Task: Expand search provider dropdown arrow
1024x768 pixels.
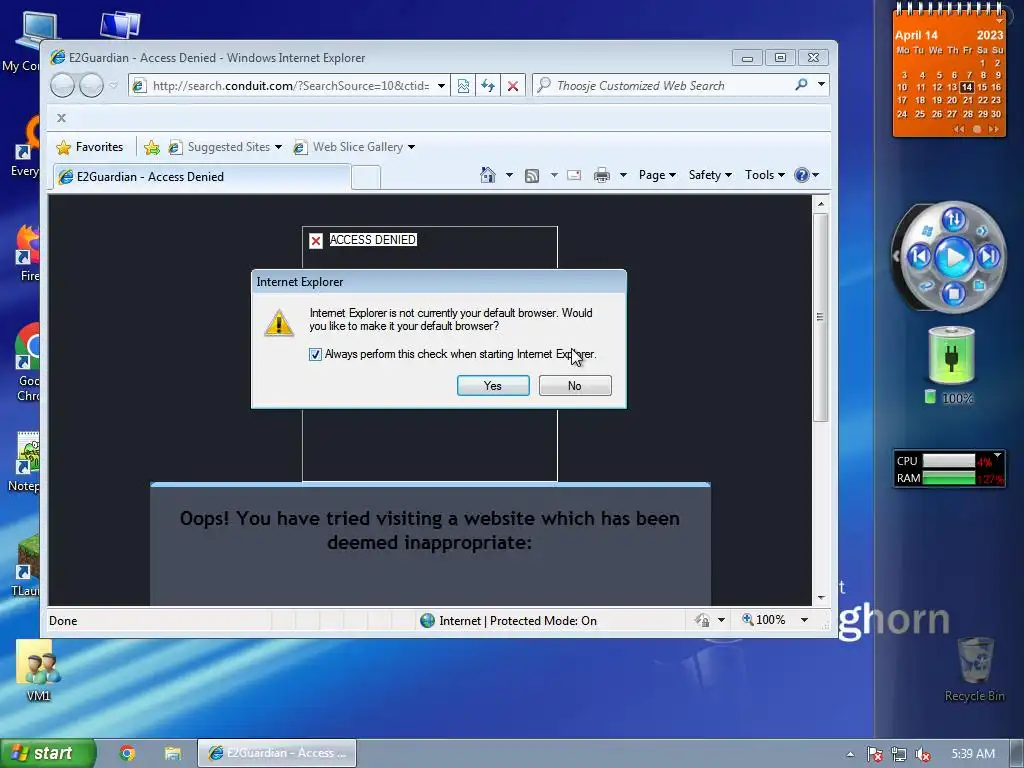Action: coord(821,84)
